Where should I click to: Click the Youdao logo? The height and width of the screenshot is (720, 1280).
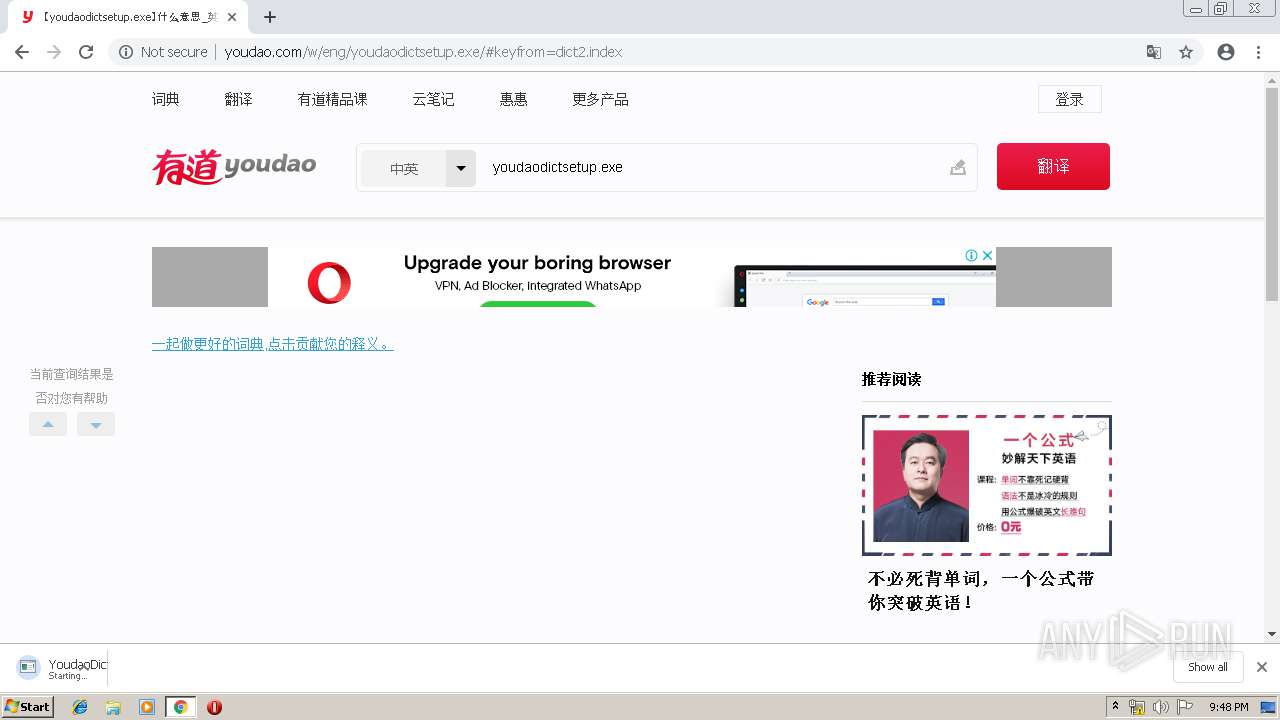point(234,167)
